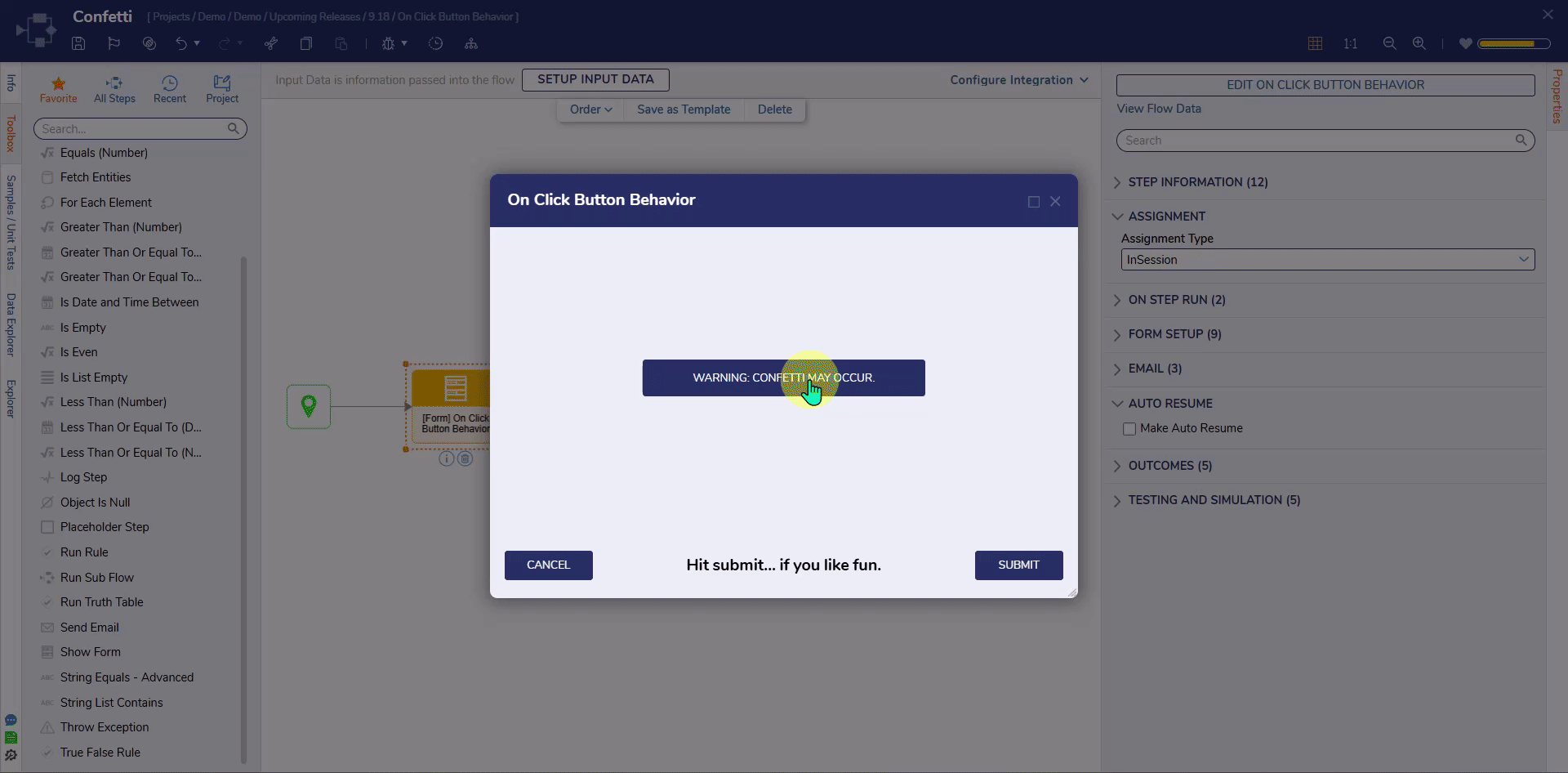The image size is (1568, 773).
Task: Switch to the Recent tab
Action: pos(170,90)
